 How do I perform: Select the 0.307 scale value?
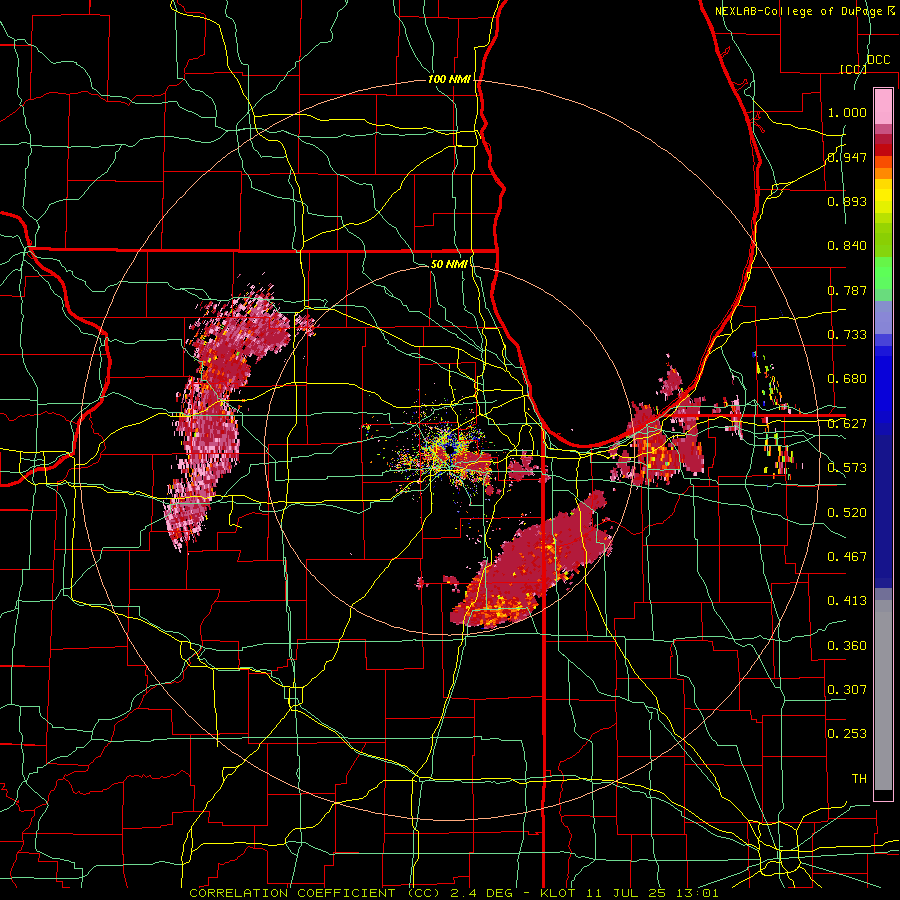tap(847, 690)
